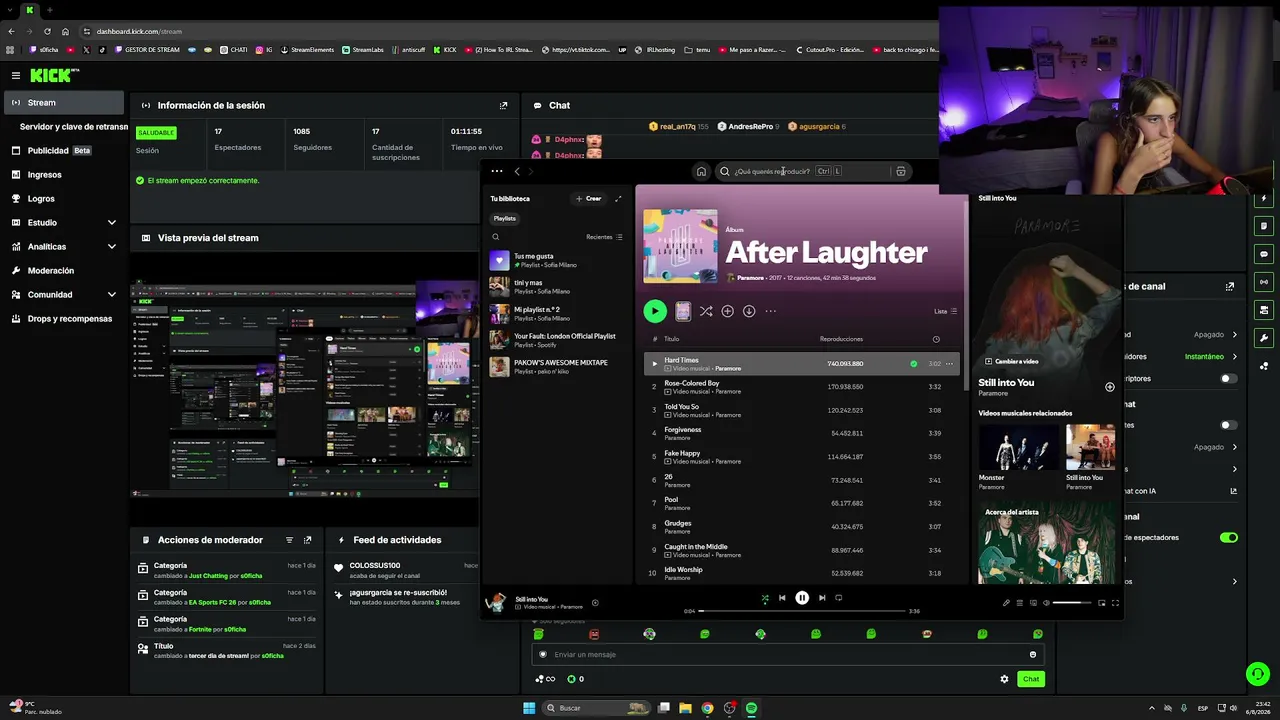Image resolution: width=1280 pixels, height=720 pixels.
Task: Open the lightning quick actions in Kick rail
Action: 1264,198
